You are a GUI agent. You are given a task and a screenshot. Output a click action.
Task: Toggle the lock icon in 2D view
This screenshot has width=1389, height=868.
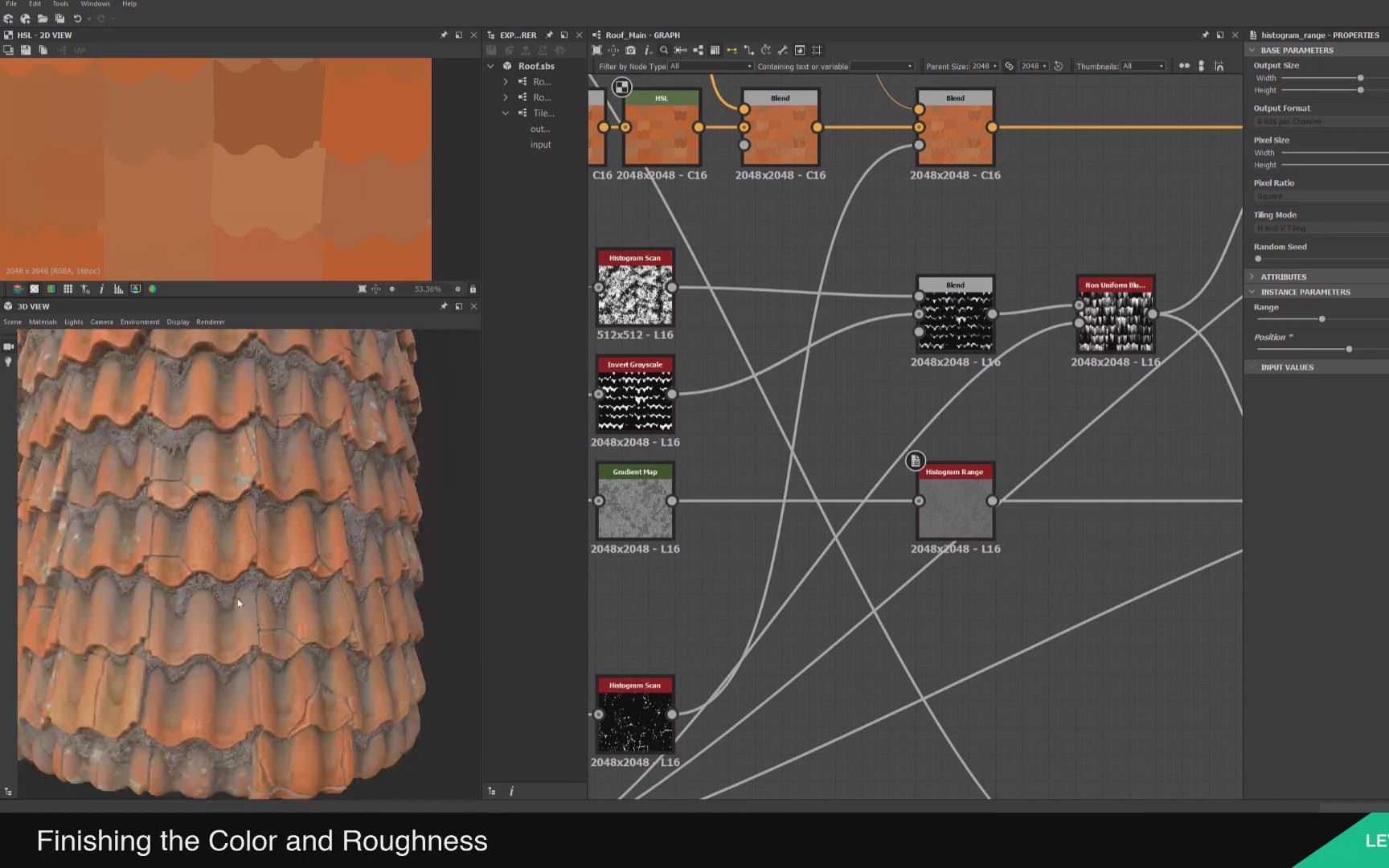[473, 289]
